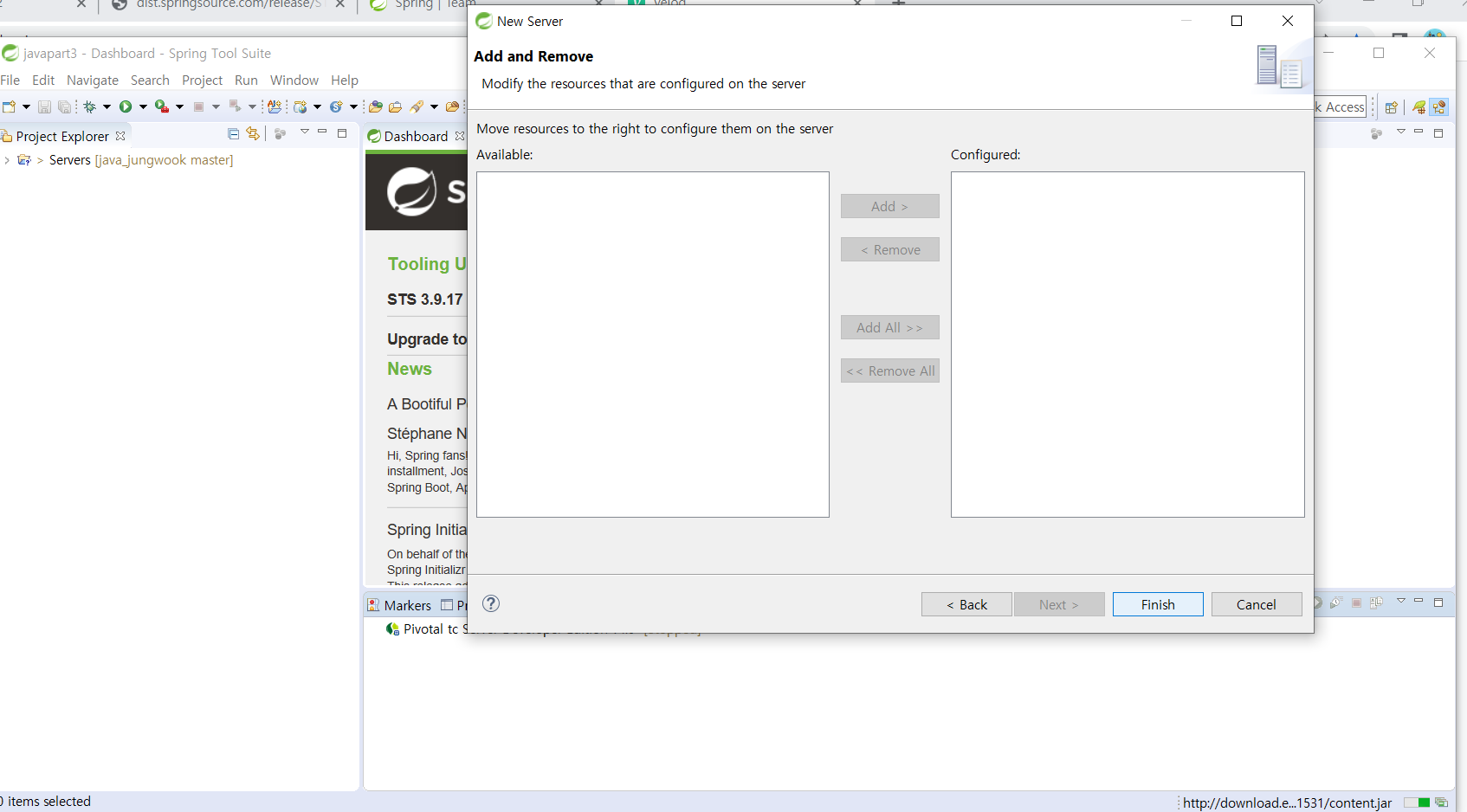Screen dimensions: 1467x812
Task: Click the help question mark icon
Action: (x=491, y=603)
